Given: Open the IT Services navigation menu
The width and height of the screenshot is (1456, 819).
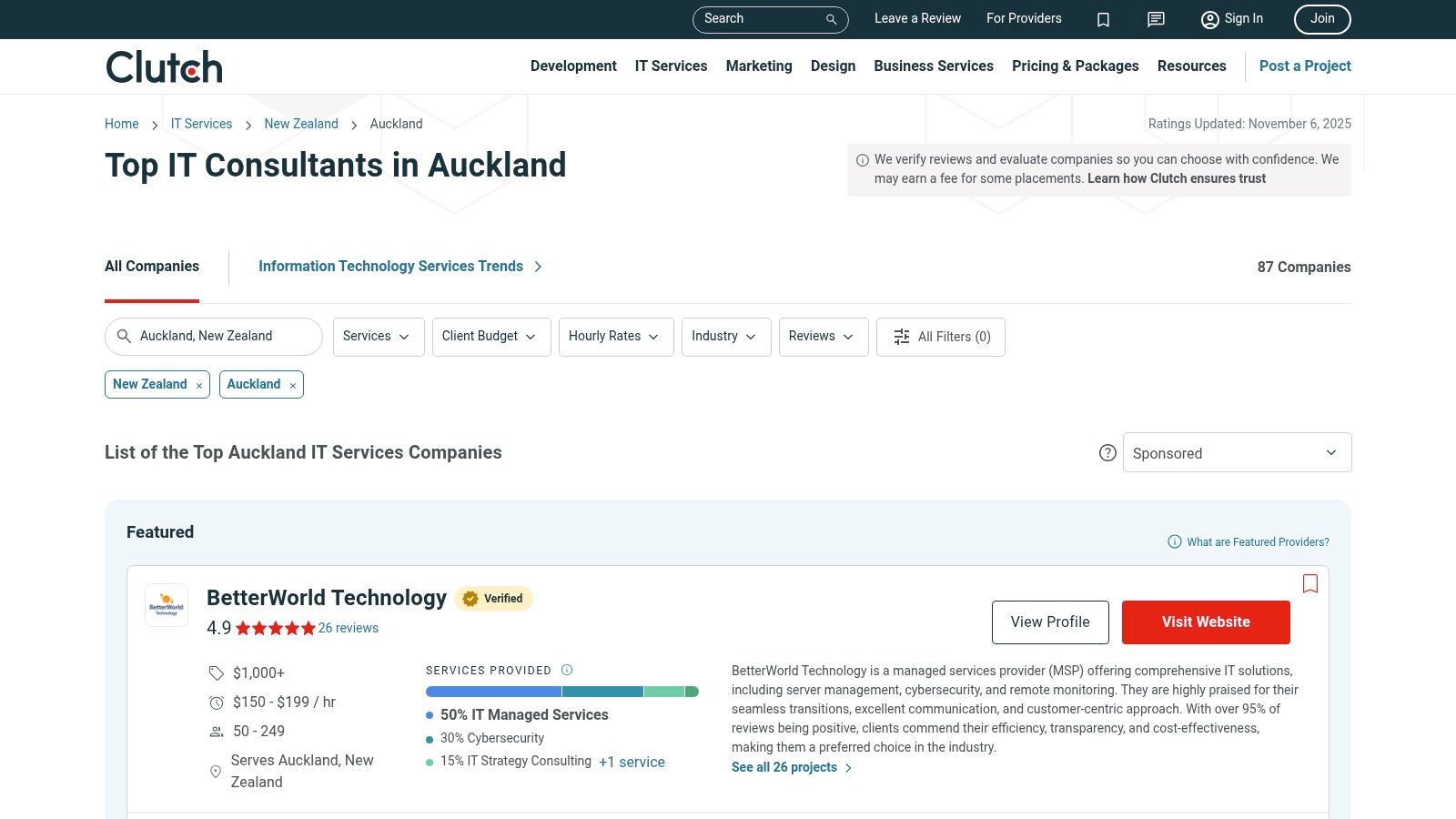Looking at the screenshot, I should click(671, 66).
